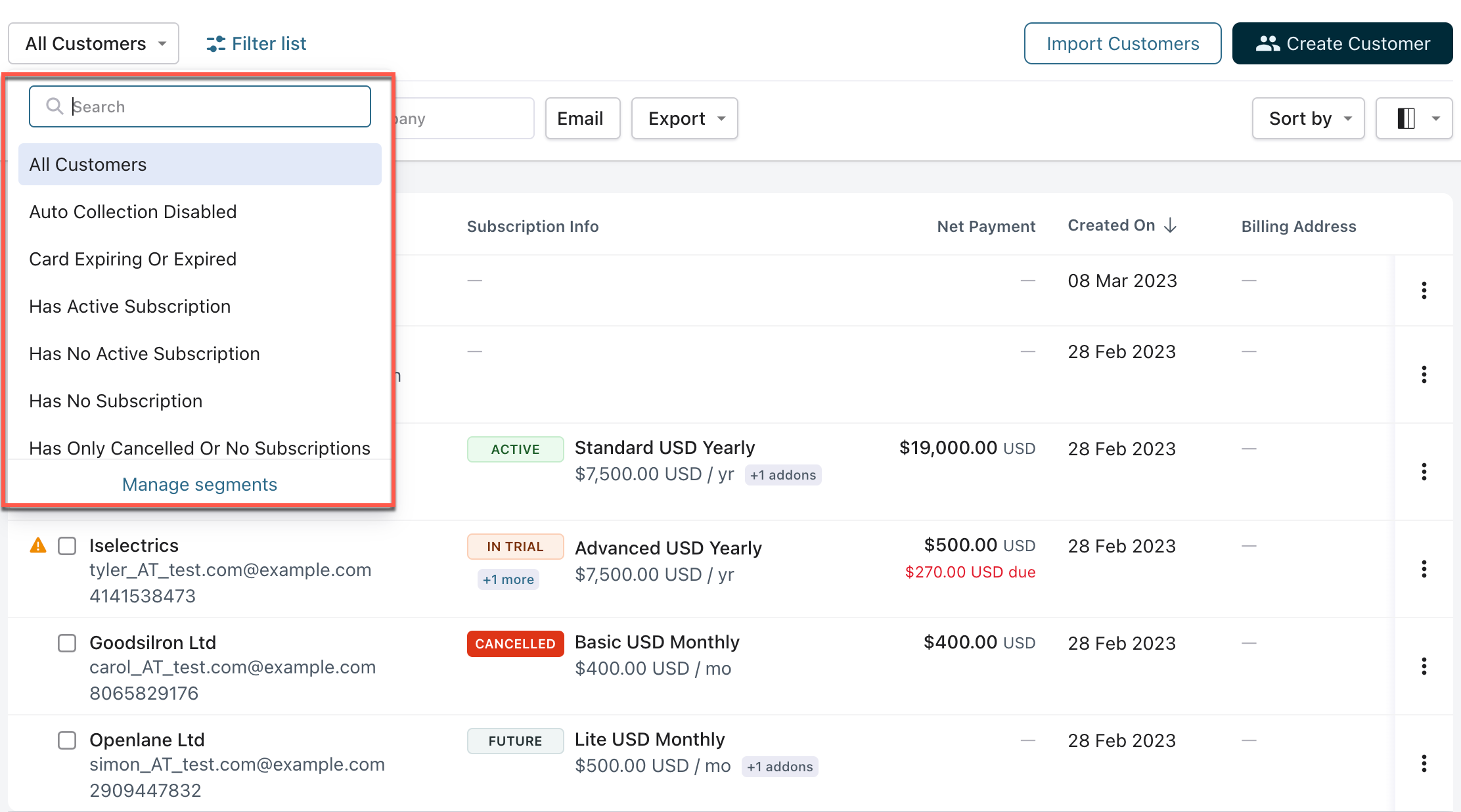Tick the Openlane Ltd checkbox
Viewport: 1461px width, 812px height.
click(x=67, y=740)
